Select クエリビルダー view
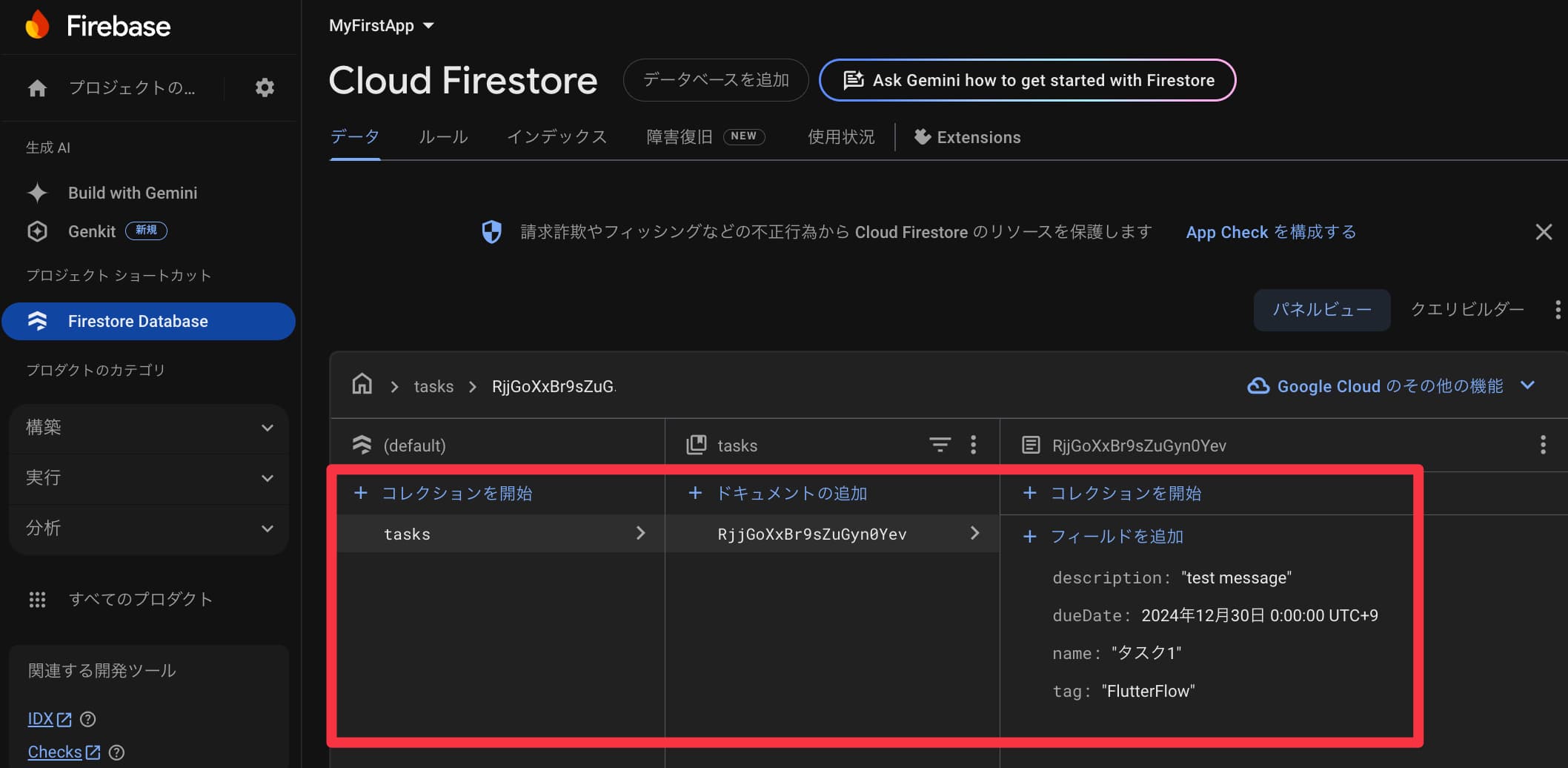This screenshot has width=1568, height=768. click(1467, 309)
